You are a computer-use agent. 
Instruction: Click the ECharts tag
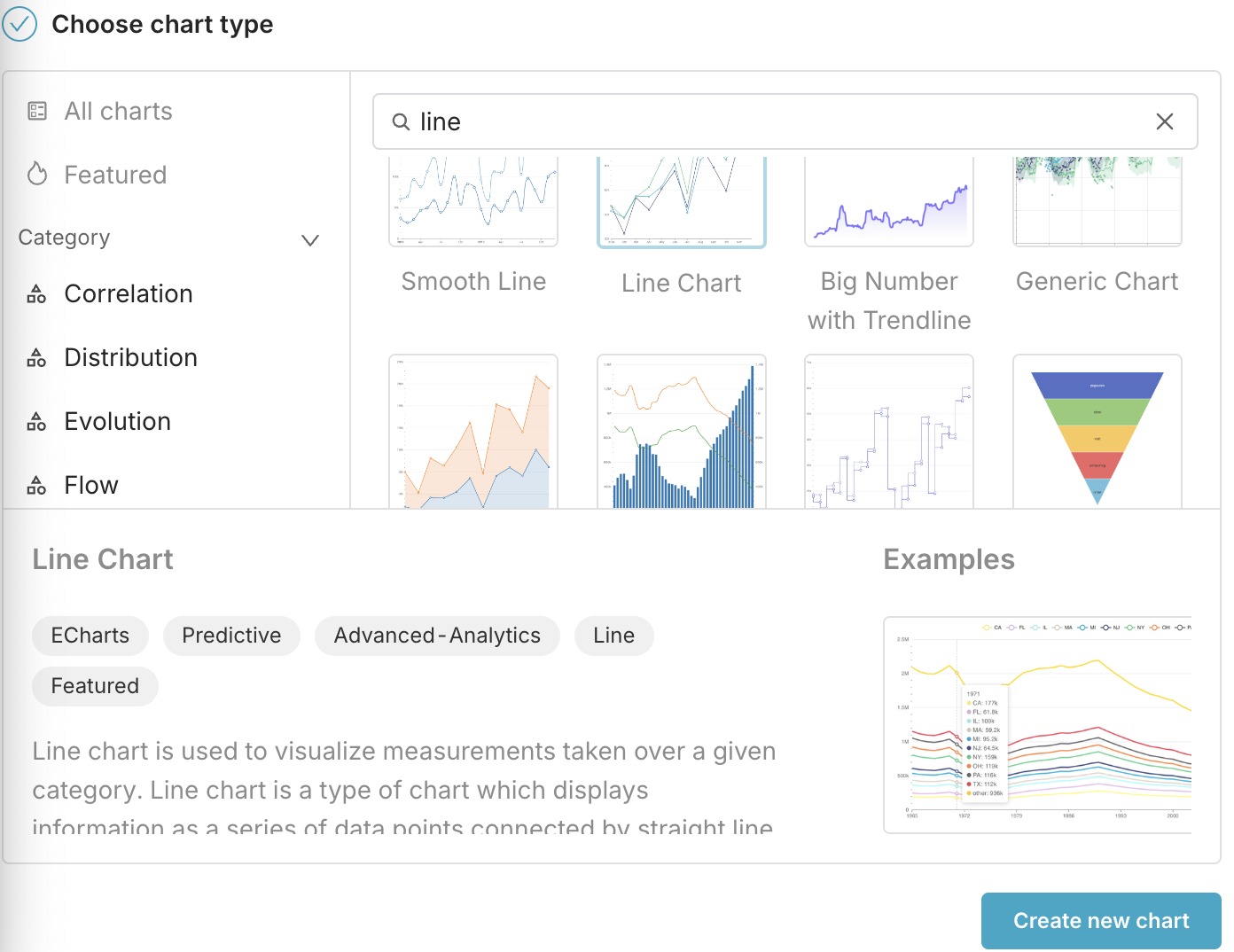click(x=90, y=636)
